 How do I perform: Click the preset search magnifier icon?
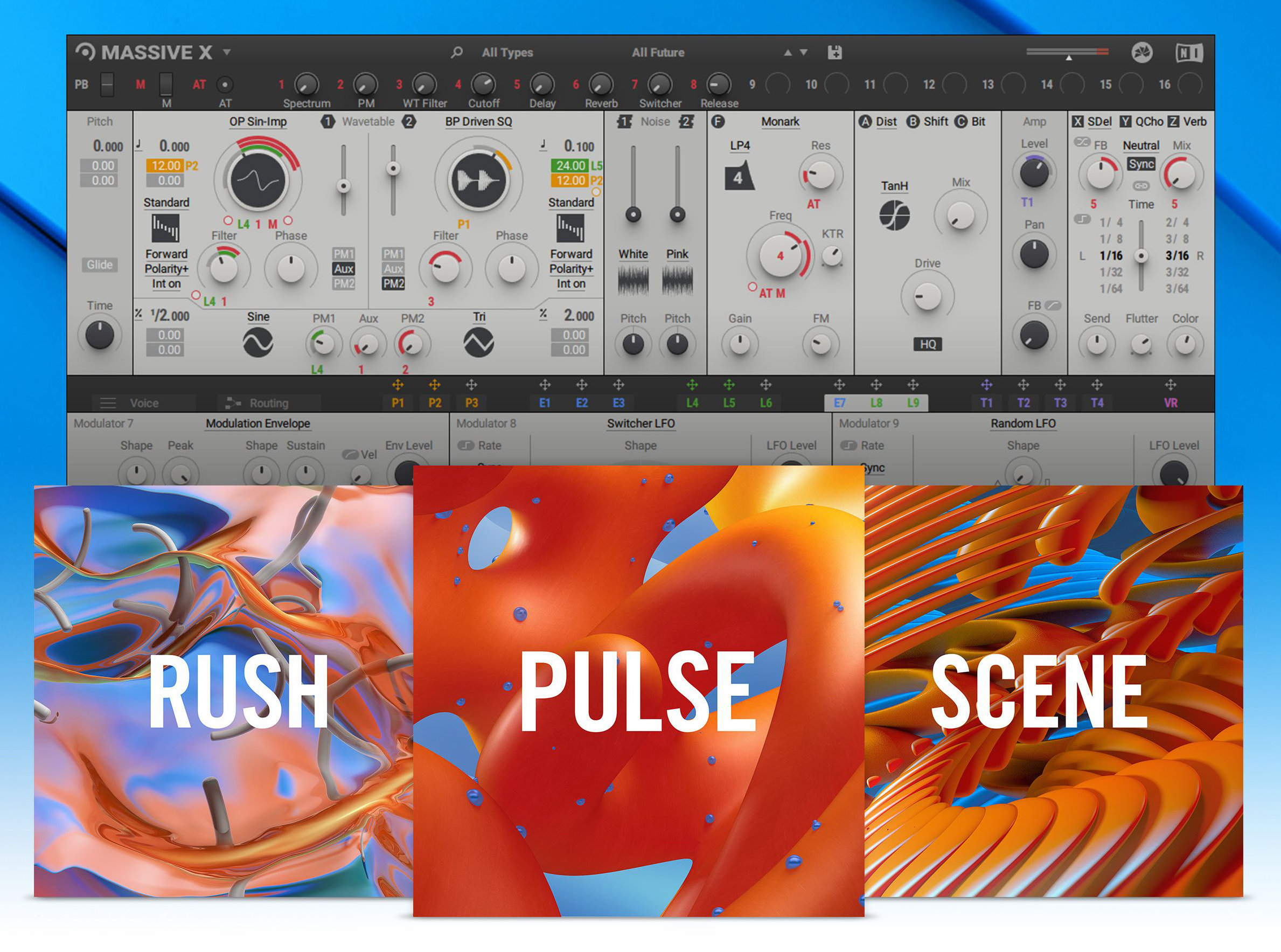click(456, 52)
